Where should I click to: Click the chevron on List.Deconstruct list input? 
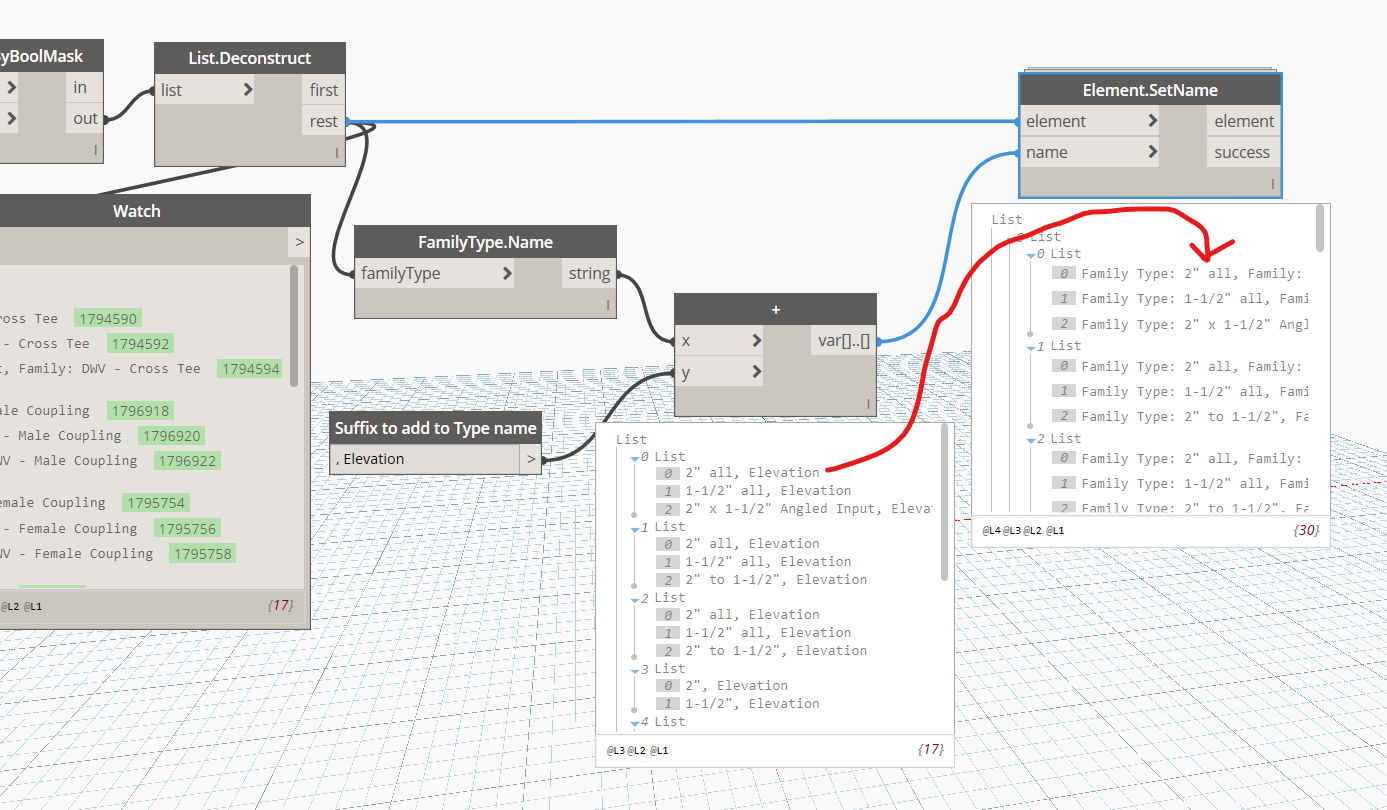(x=247, y=90)
